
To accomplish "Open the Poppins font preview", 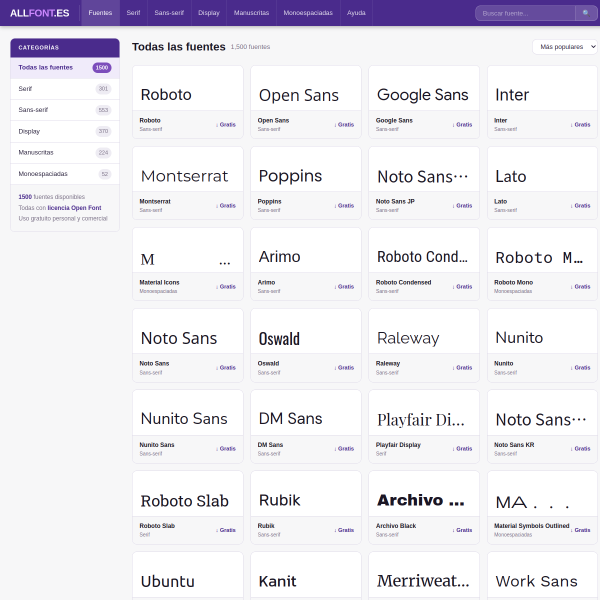I will click(306, 170).
